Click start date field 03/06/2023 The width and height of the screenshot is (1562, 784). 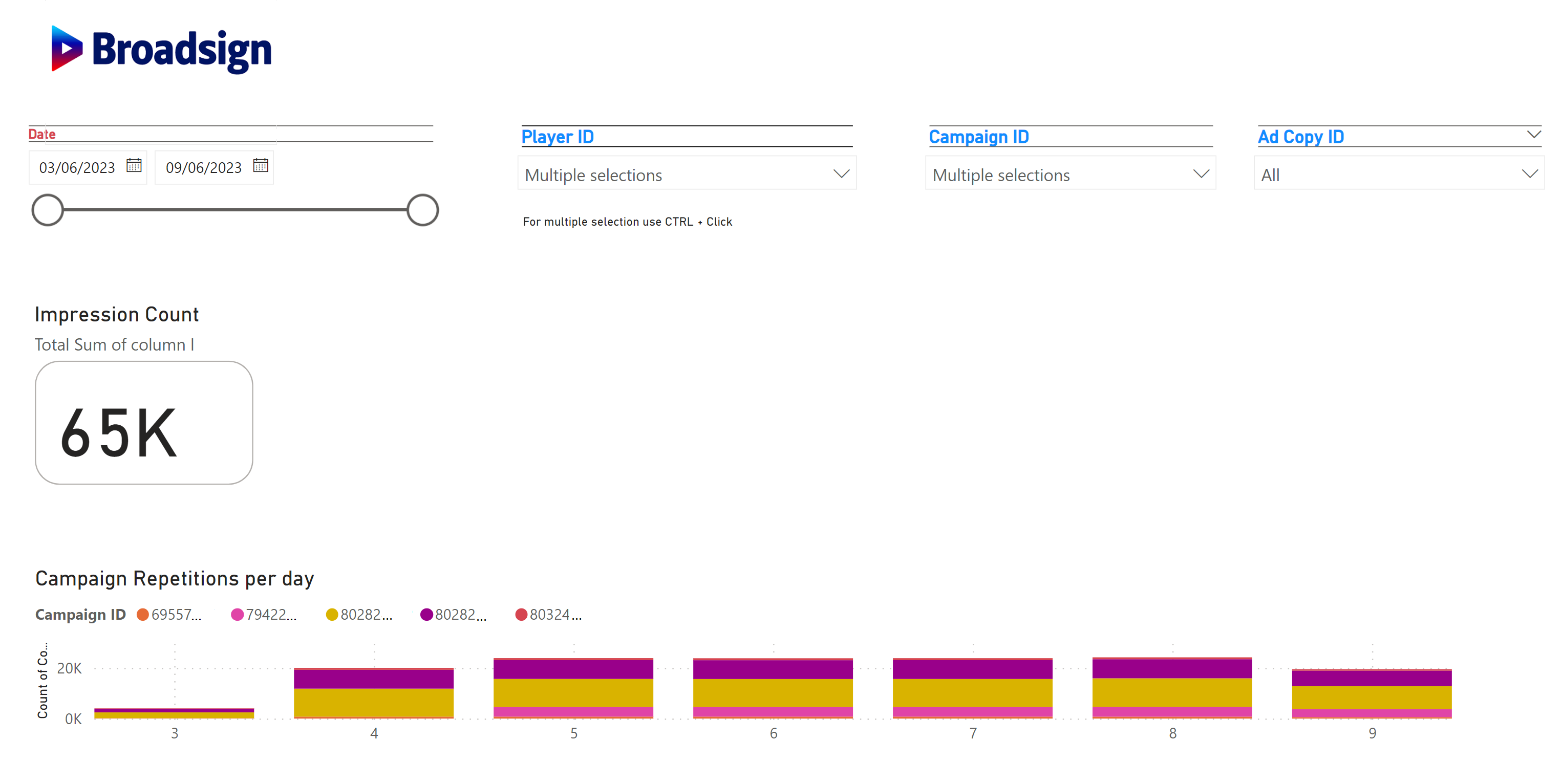(77, 167)
